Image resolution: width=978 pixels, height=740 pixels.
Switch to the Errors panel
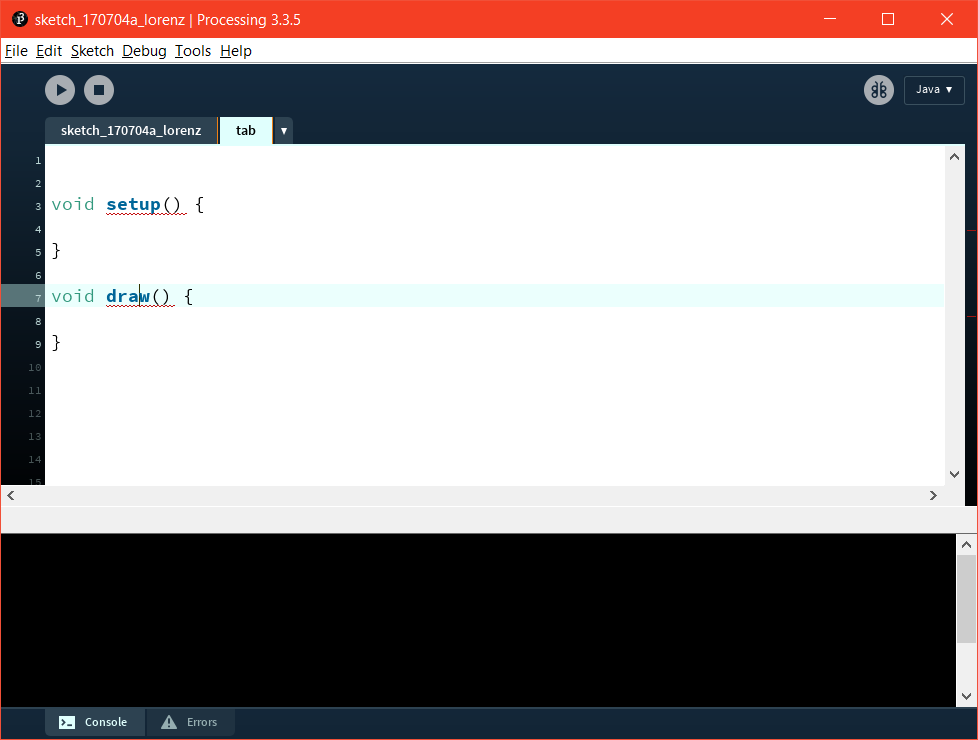pyautogui.click(x=190, y=722)
